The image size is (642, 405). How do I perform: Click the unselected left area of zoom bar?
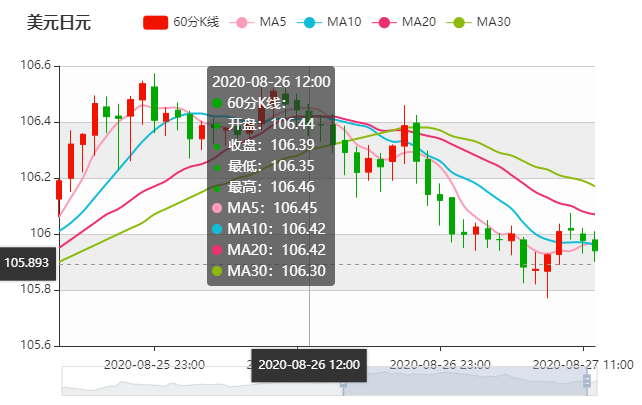pyautogui.click(x=200, y=380)
